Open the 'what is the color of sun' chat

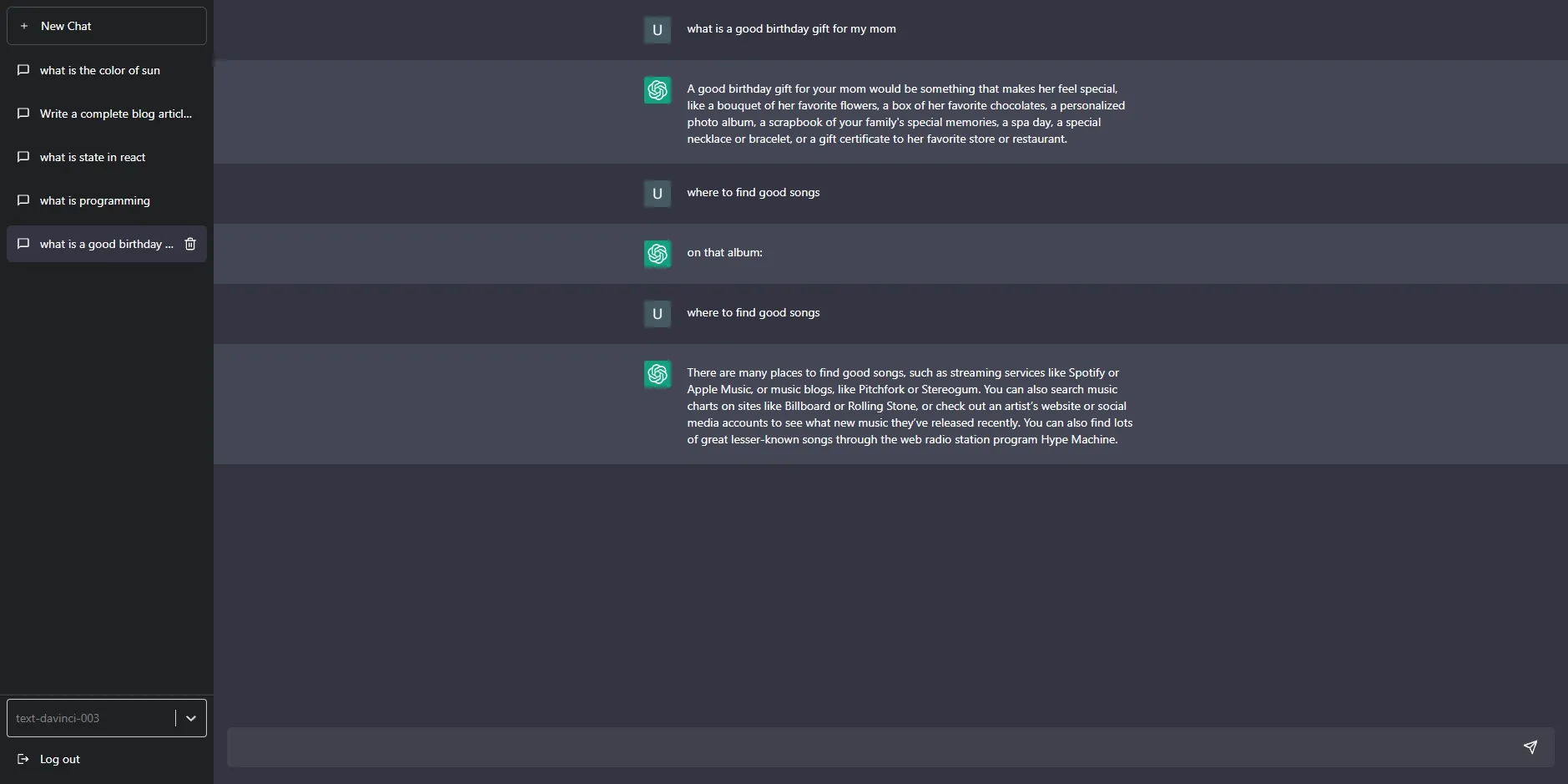[100, 70]
